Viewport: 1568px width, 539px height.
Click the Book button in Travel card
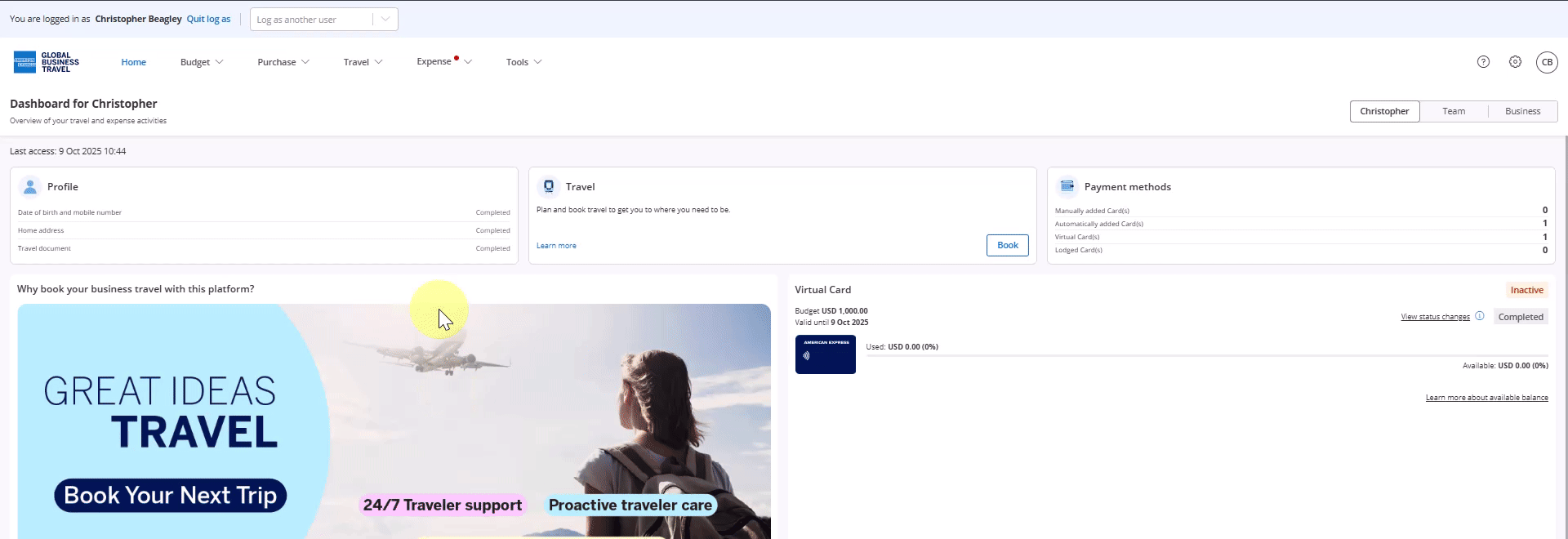click(x=1007, y=245)
